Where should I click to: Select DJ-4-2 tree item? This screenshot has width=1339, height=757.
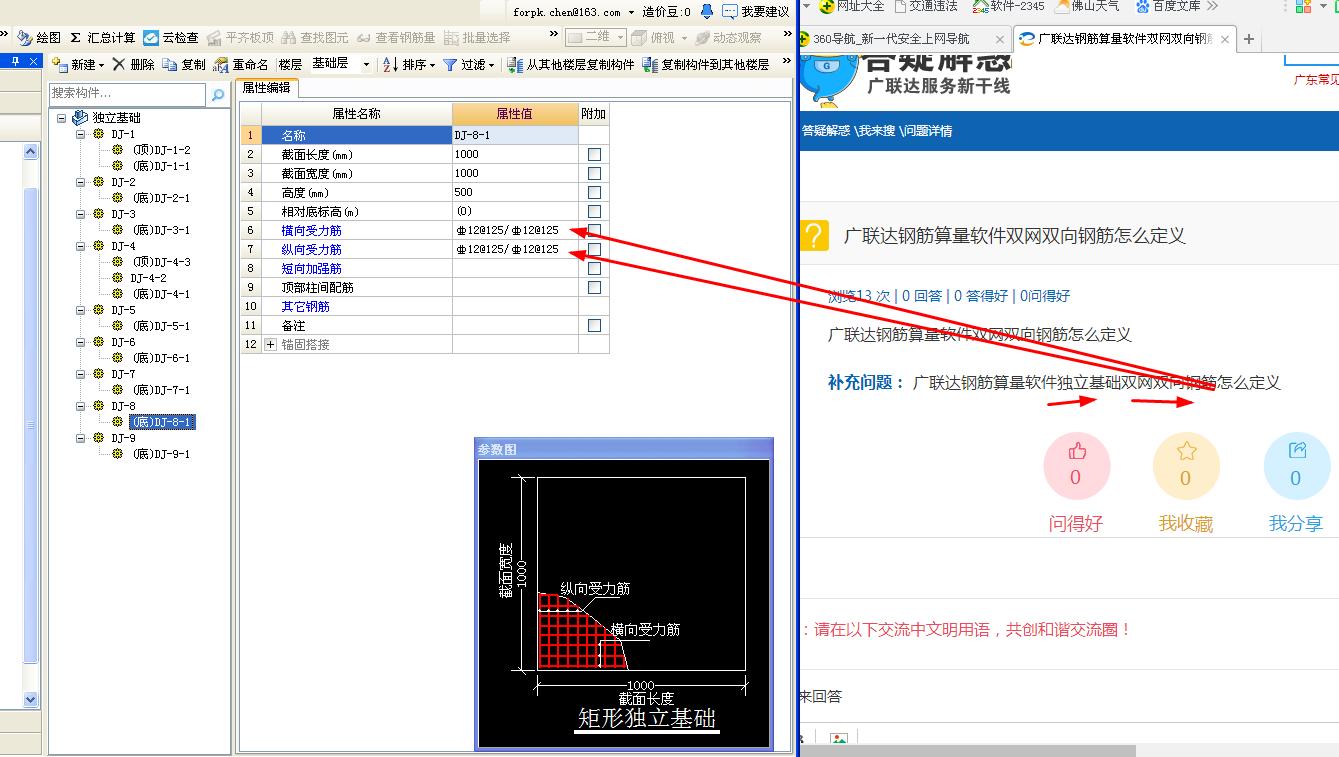[148, 278]
